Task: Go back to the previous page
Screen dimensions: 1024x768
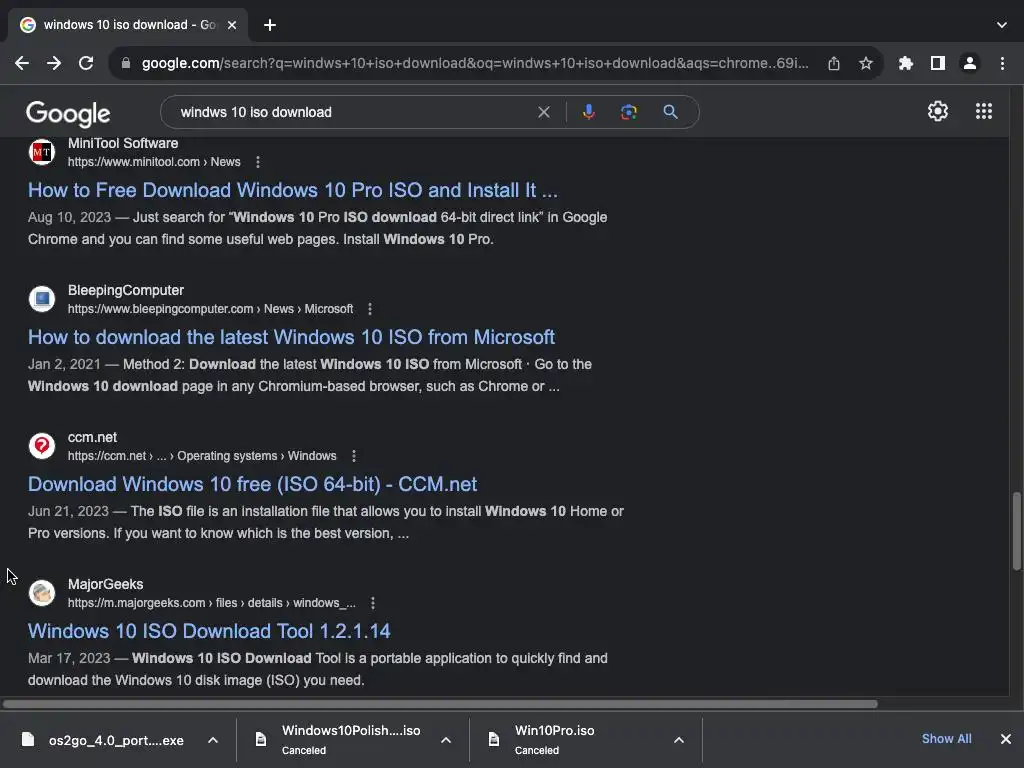Action: pos(22,63)
